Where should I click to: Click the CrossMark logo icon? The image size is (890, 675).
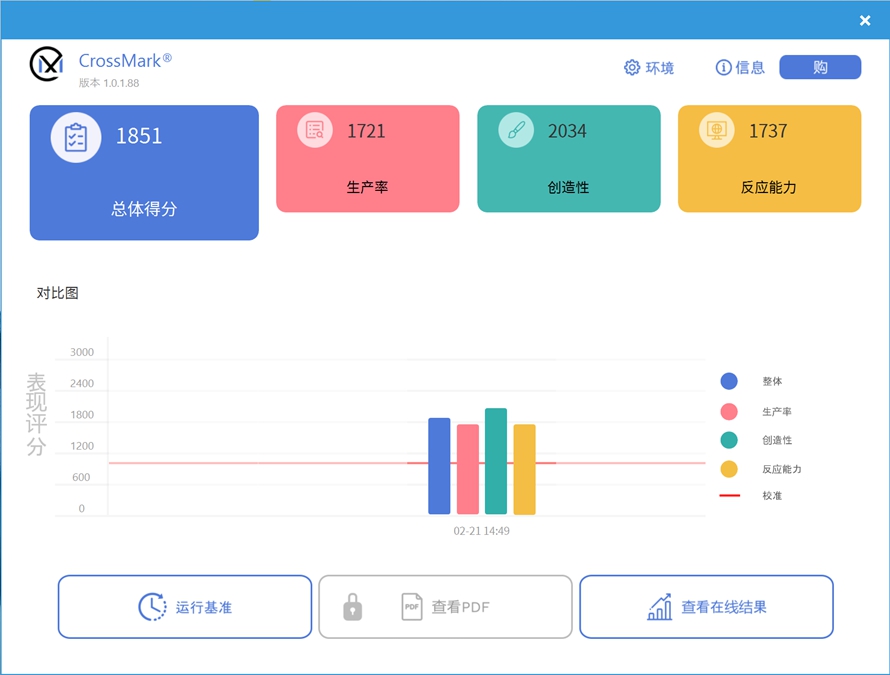46,65
